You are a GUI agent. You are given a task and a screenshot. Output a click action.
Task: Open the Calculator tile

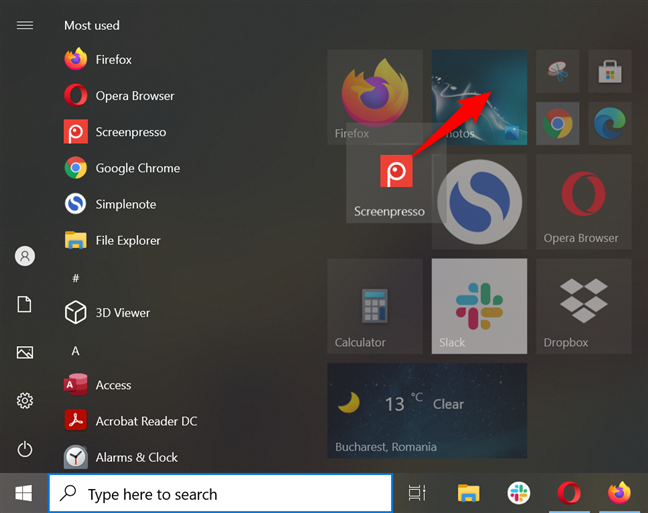tap(375, 306)
